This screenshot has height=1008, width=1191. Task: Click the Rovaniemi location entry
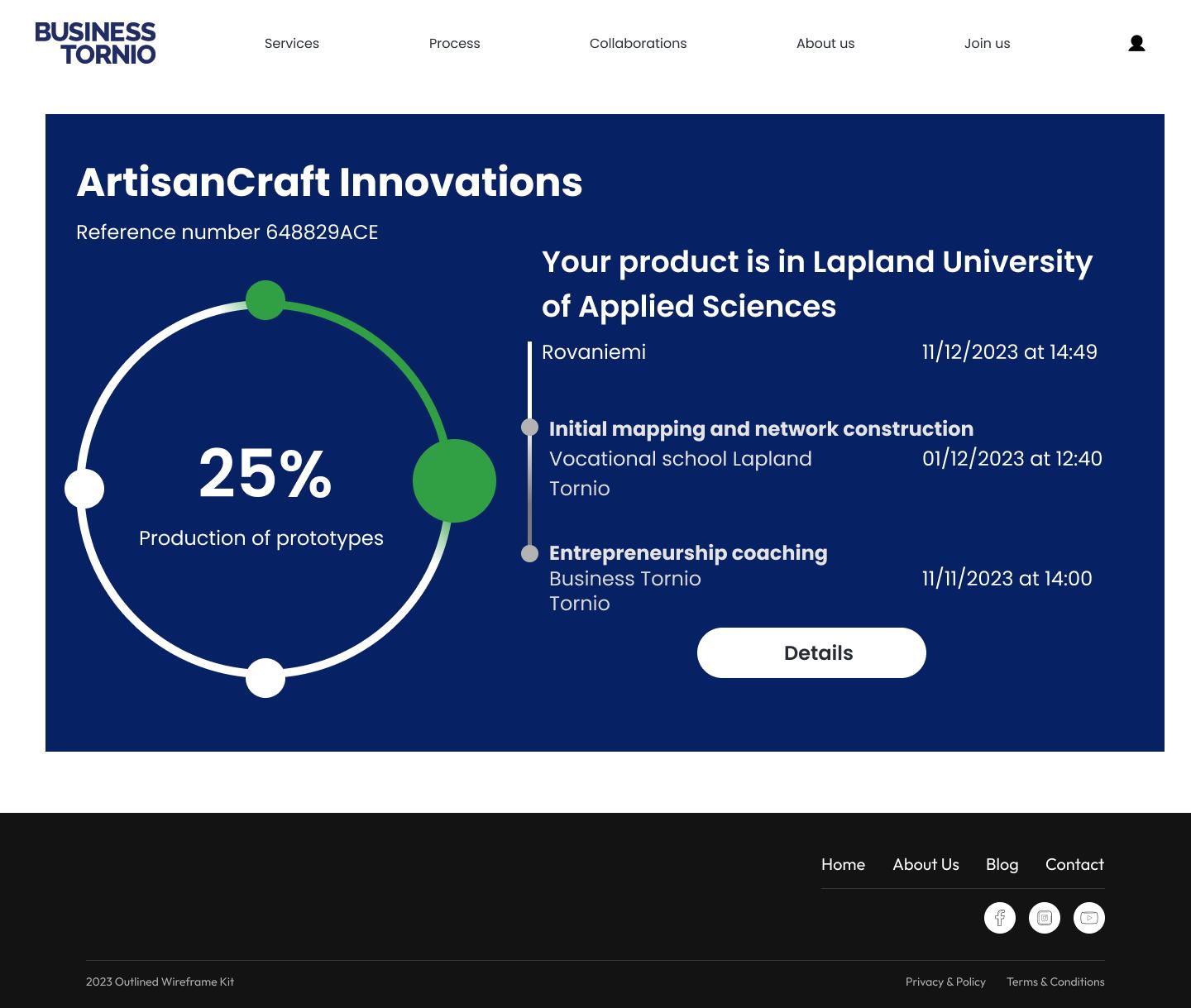pos(594,351)
